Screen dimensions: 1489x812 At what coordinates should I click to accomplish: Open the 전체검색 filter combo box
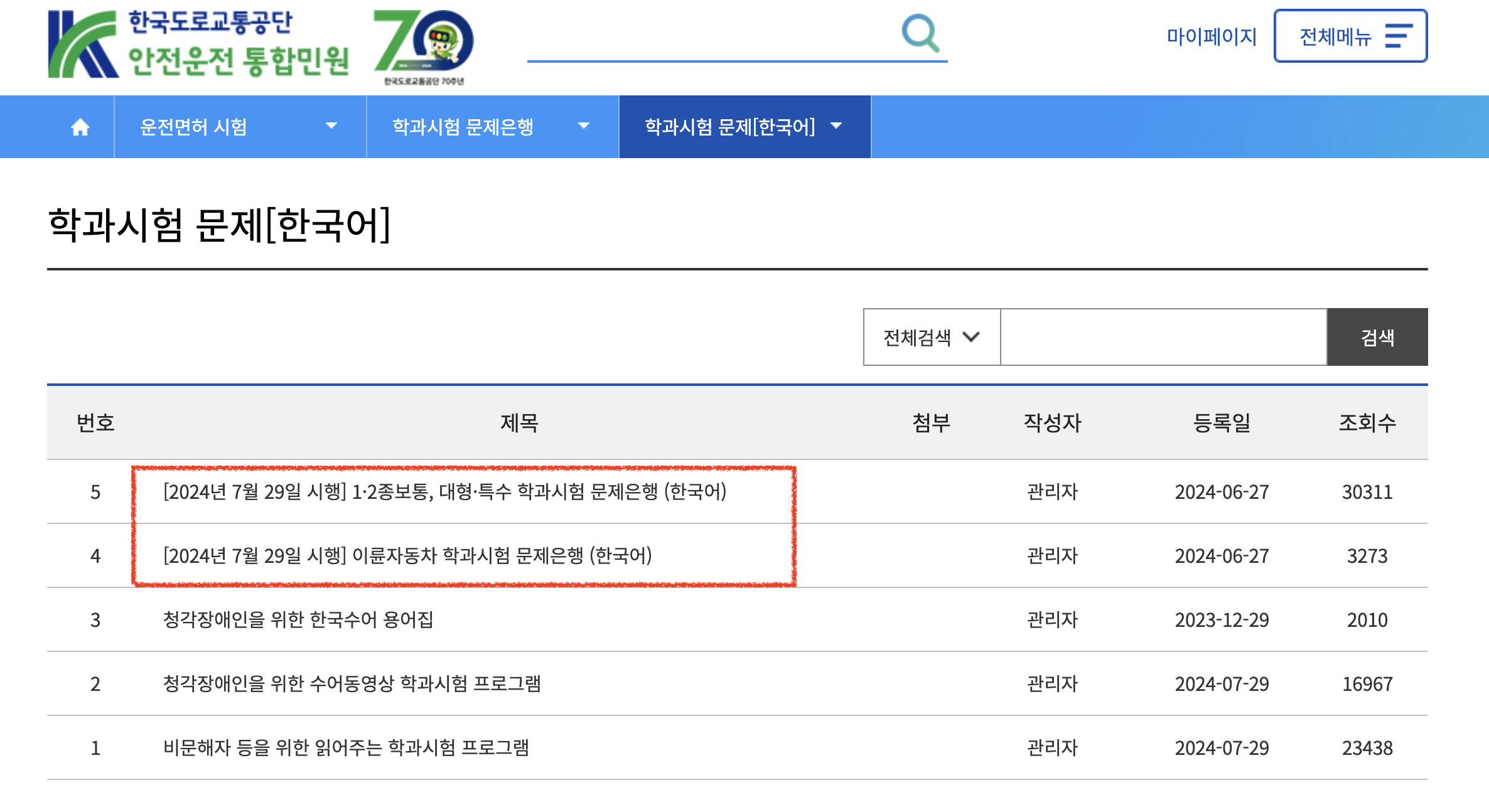tap(932, 337)
